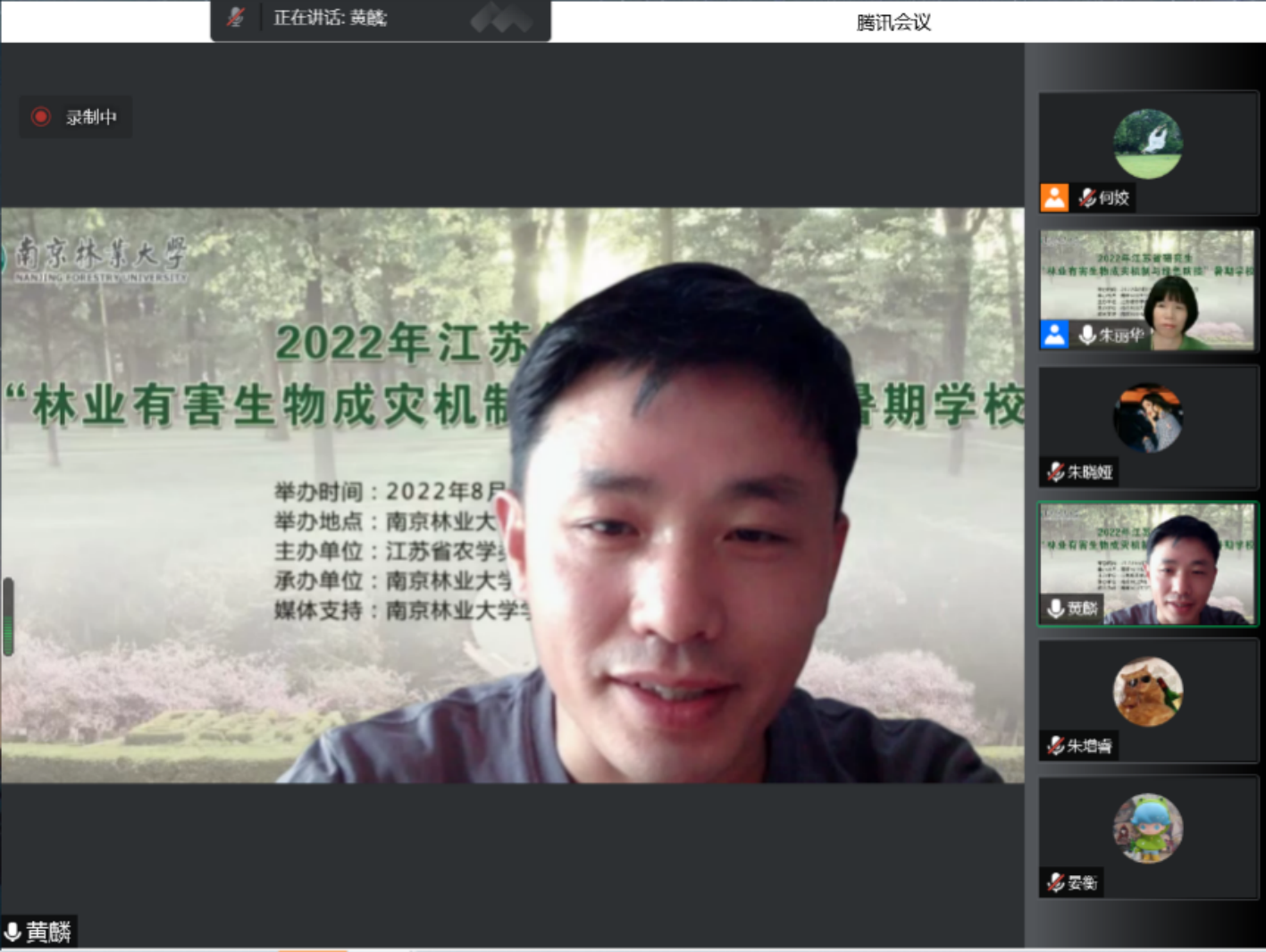Viewport: 1266px width, 952px height.
Task: Click 朱丽华's active microphone icon
Action: pyautogui.click(x=1086, y=336)
